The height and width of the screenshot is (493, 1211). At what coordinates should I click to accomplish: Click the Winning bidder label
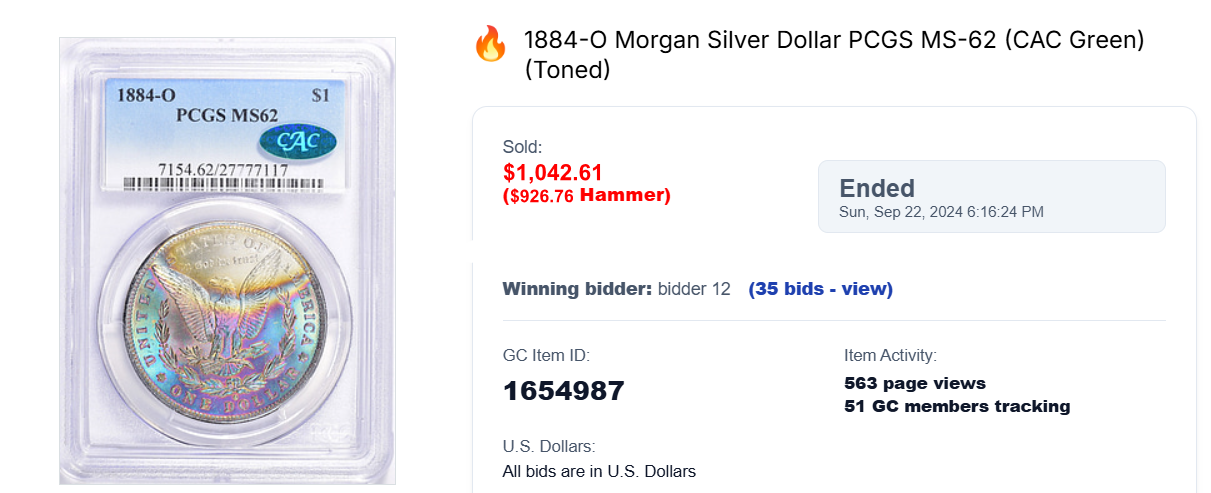point(577,289)
